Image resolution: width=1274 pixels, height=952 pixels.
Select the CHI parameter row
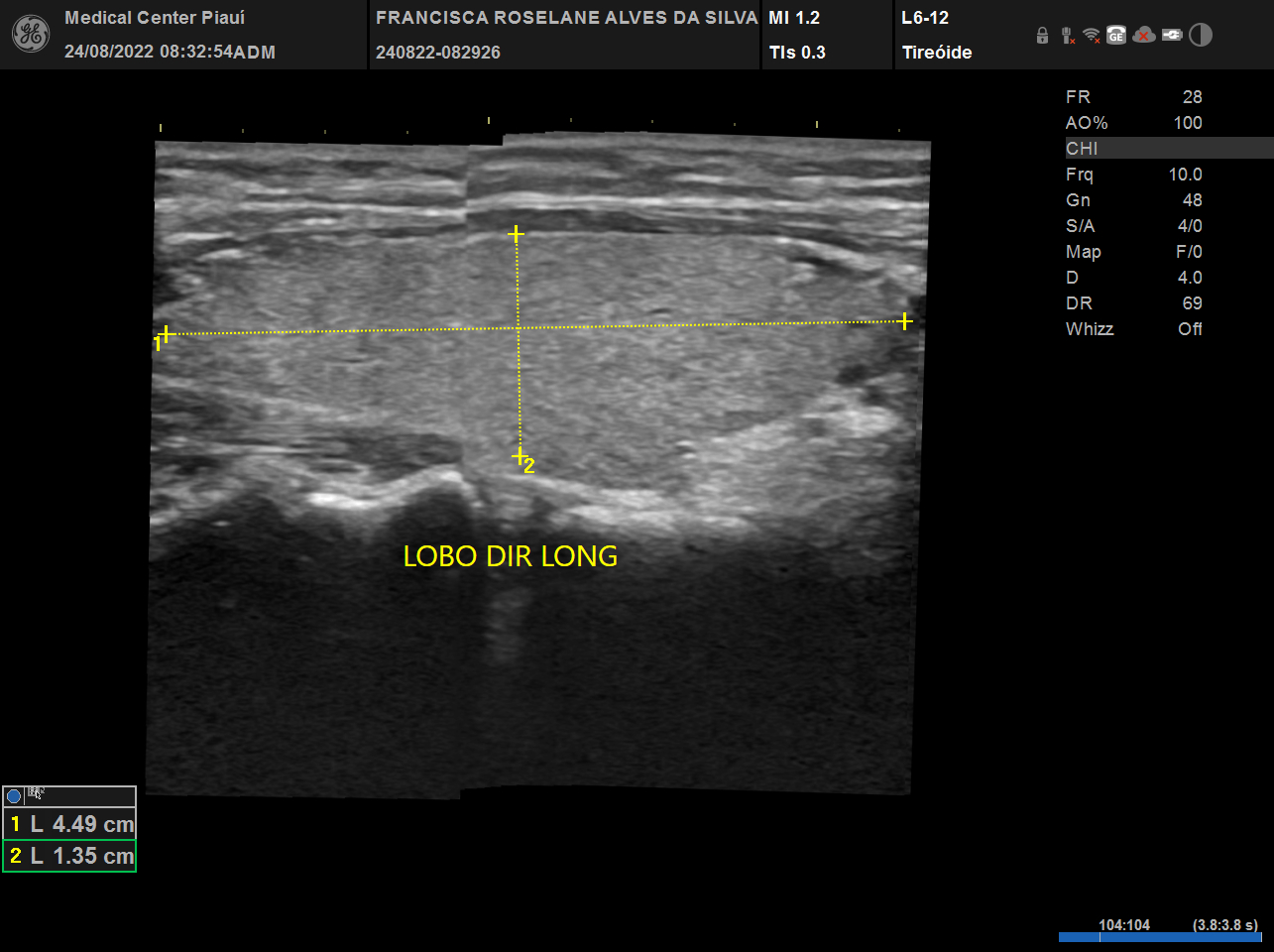click(1168, 149)
